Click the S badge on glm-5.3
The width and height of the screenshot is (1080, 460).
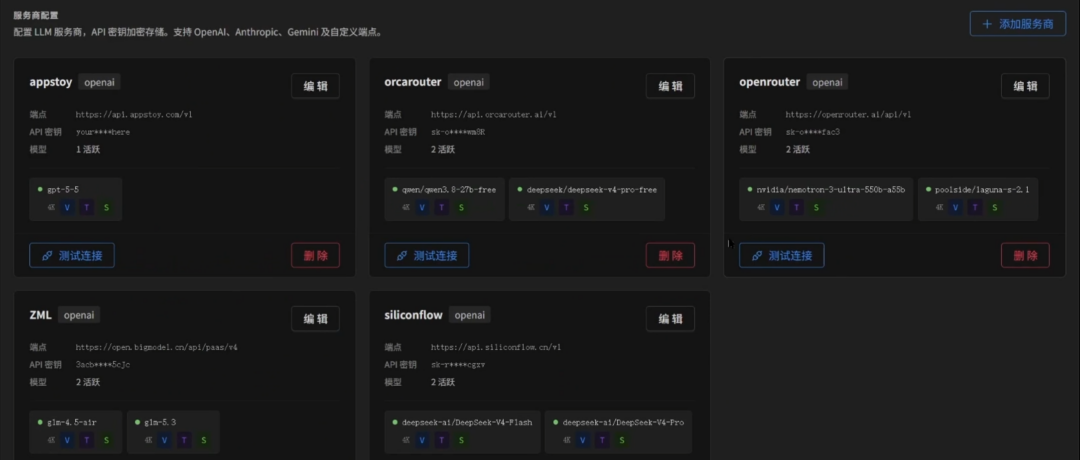(203, 440)
